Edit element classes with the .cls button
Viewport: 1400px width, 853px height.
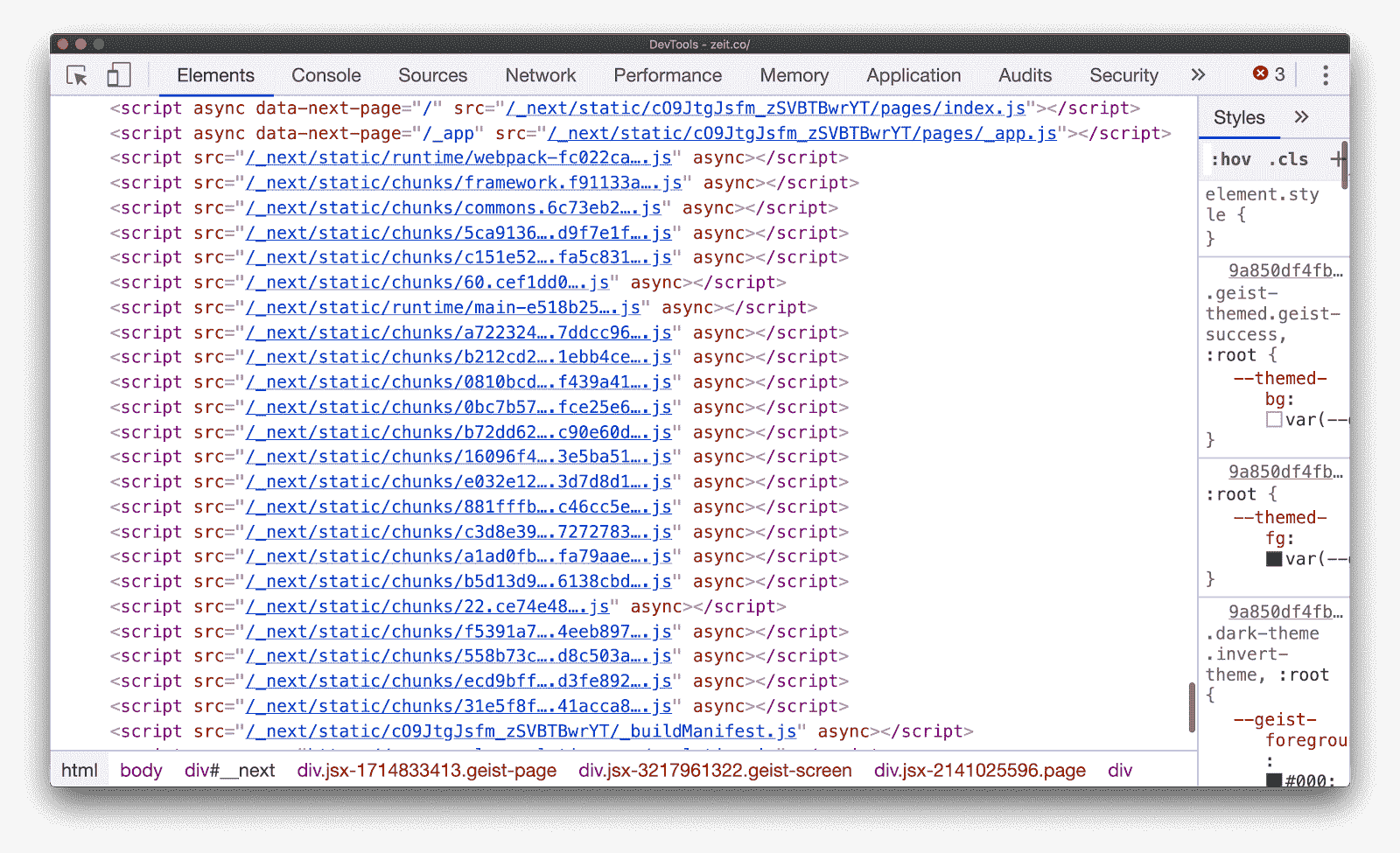point(1287,159)
